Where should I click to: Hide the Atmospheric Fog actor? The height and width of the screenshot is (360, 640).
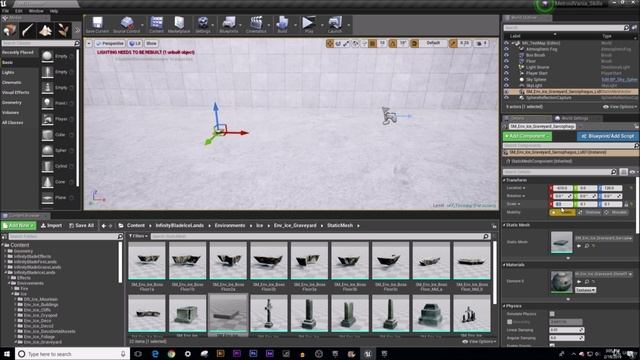[507, 49]
